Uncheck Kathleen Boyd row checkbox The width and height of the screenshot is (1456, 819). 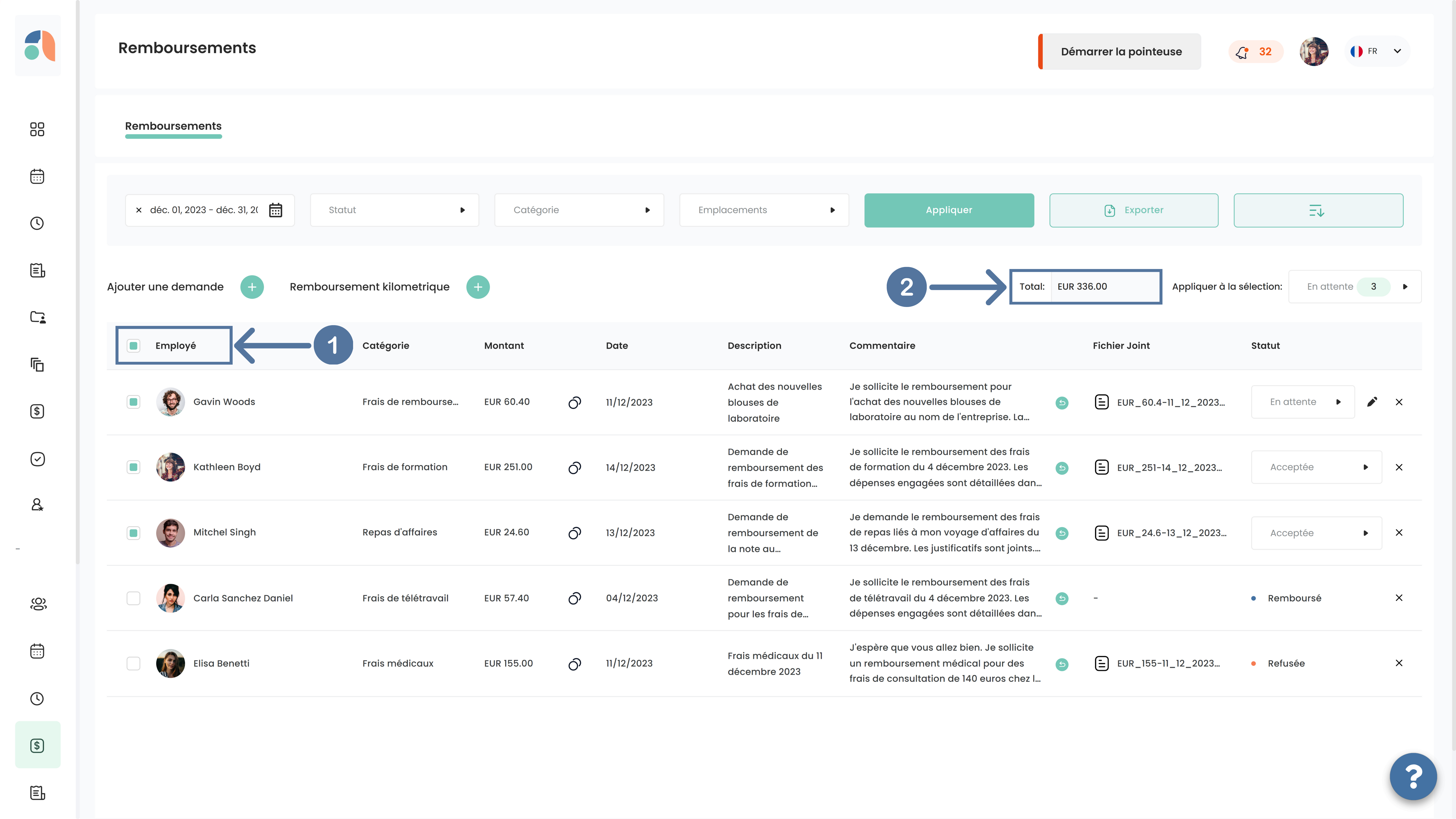pos(133,467)
